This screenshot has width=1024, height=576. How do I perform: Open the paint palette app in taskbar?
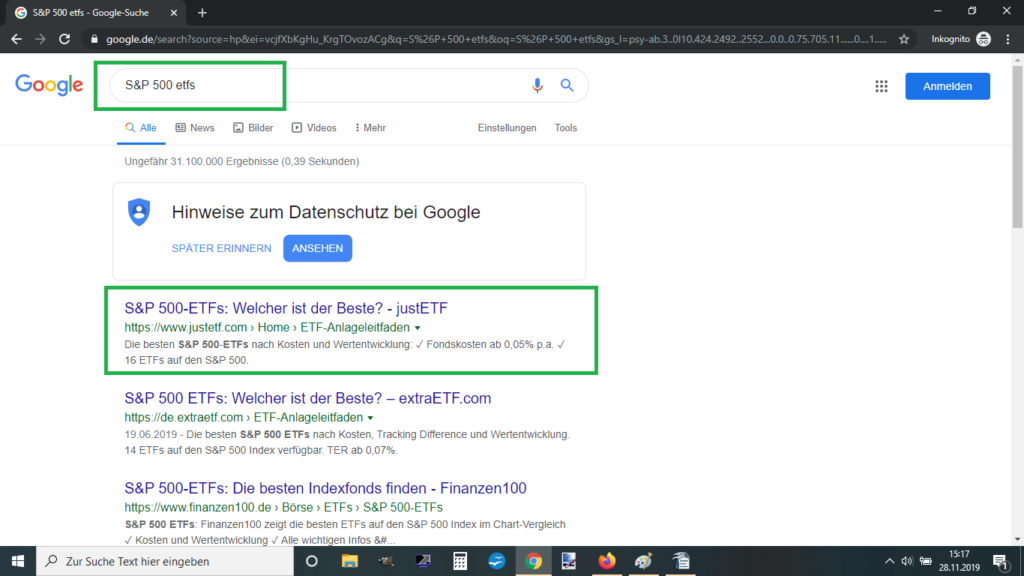click(643, 561)
